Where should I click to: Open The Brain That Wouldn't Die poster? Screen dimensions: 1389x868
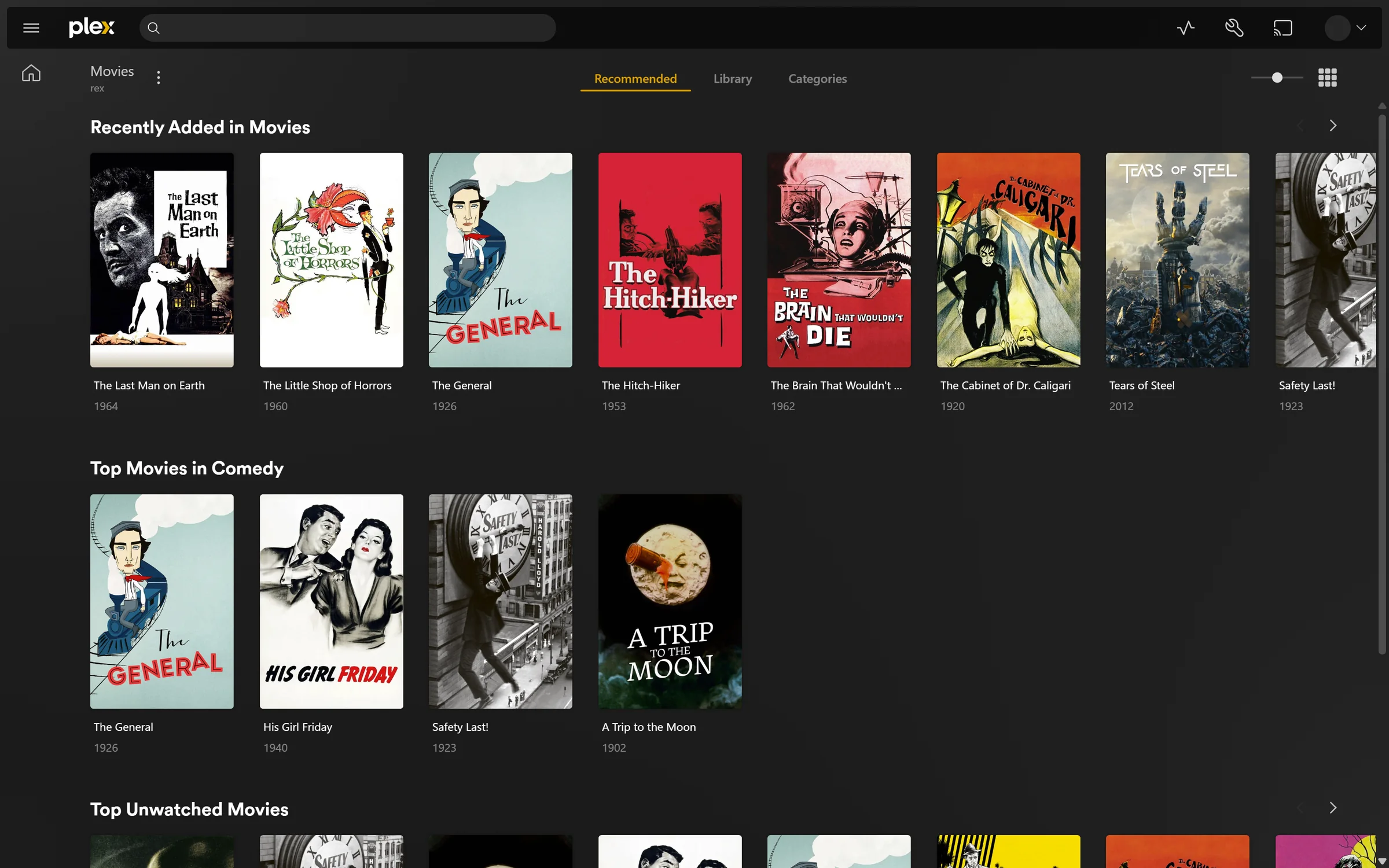pos(839,260)
